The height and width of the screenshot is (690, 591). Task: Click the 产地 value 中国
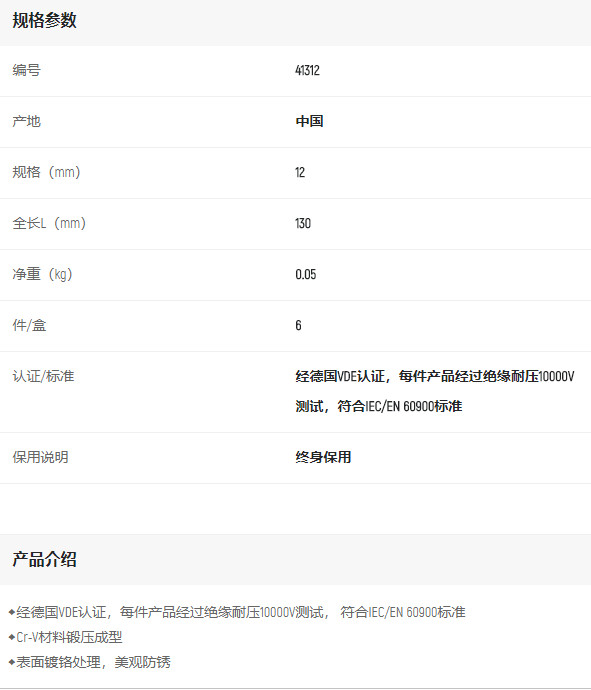(x=309, y=121)
